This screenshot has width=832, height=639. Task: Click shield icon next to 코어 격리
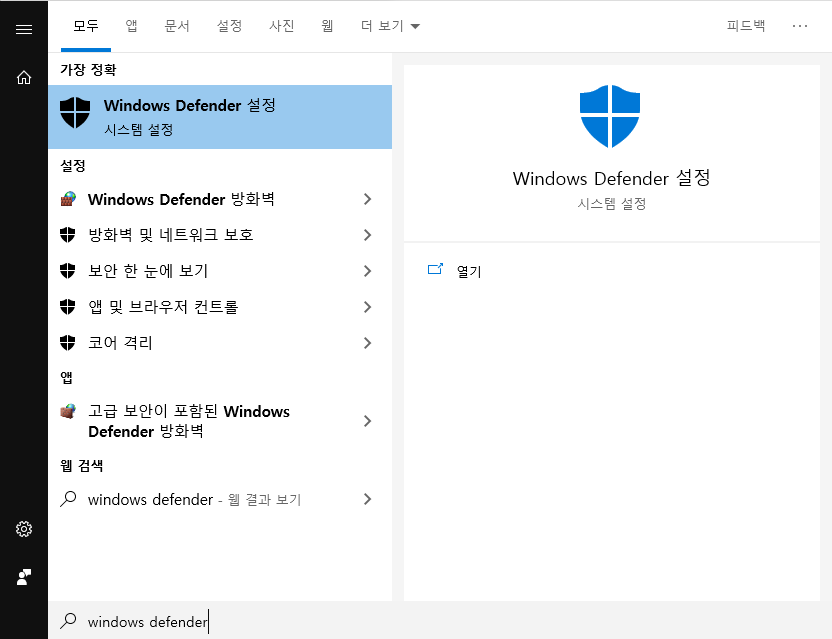[67, 343]
